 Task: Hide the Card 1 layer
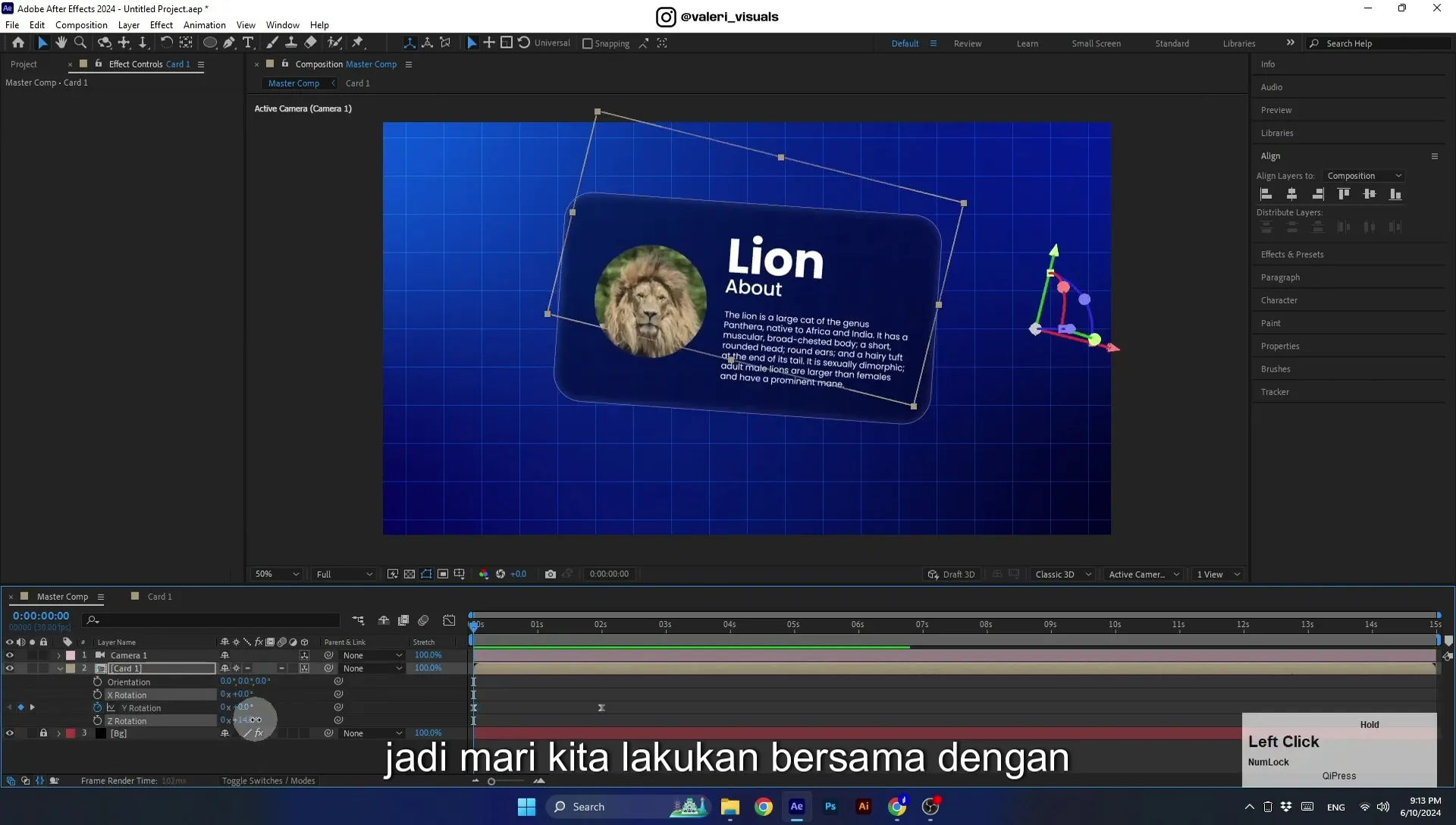point(9,668)
